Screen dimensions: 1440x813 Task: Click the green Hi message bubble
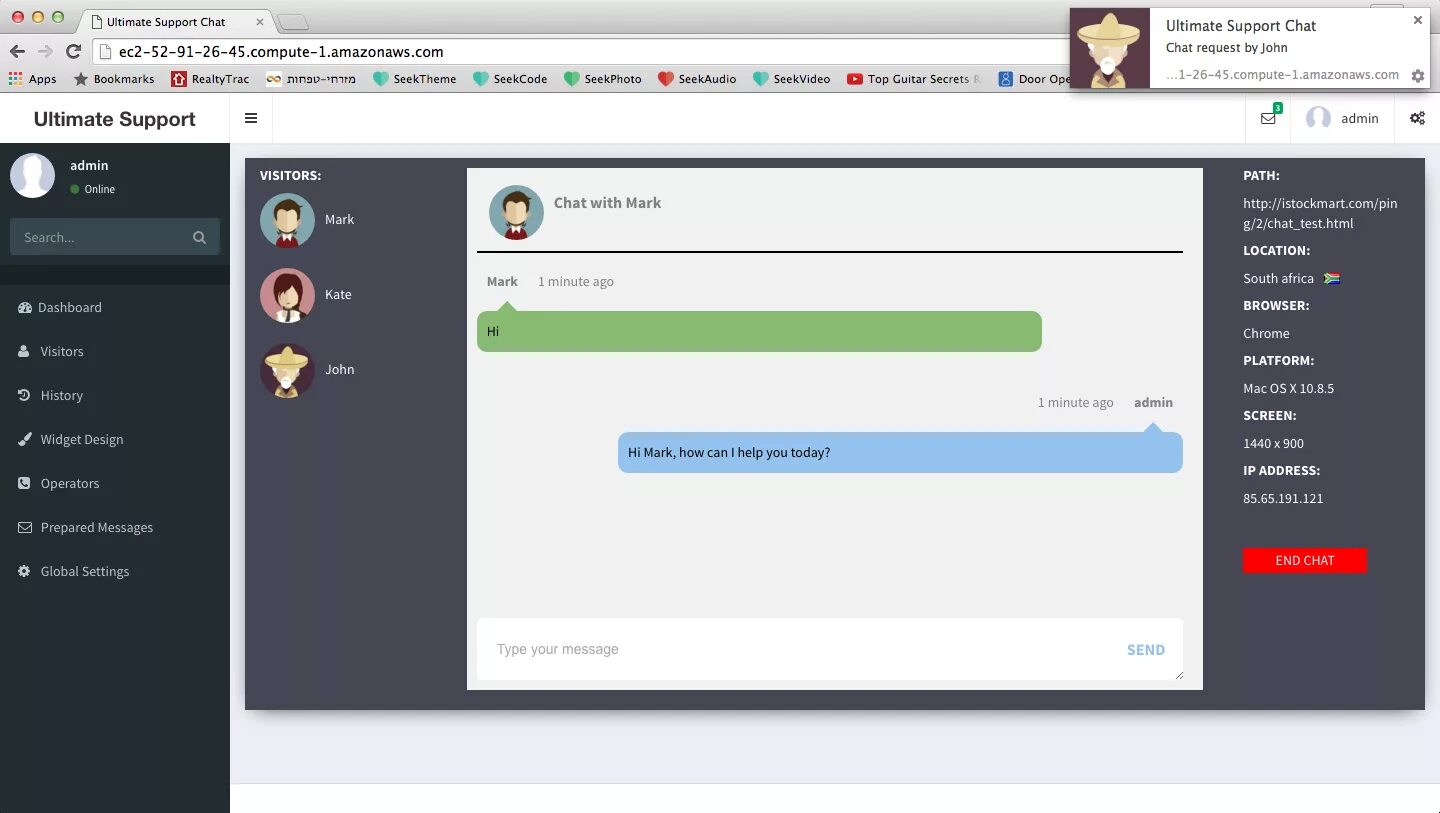(759, 331)
